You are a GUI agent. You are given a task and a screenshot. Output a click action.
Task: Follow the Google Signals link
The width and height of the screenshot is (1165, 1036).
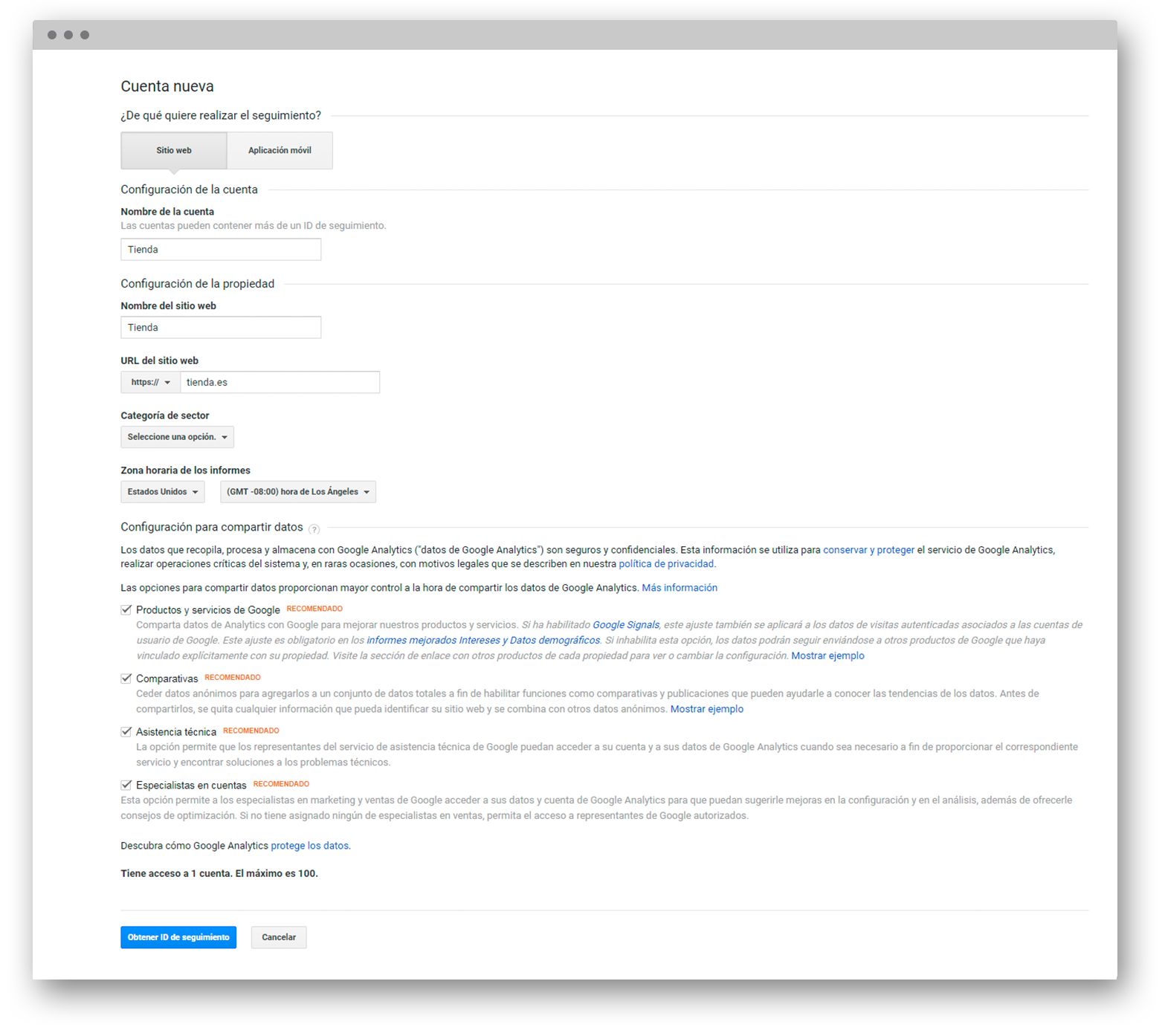coord(626,625)
